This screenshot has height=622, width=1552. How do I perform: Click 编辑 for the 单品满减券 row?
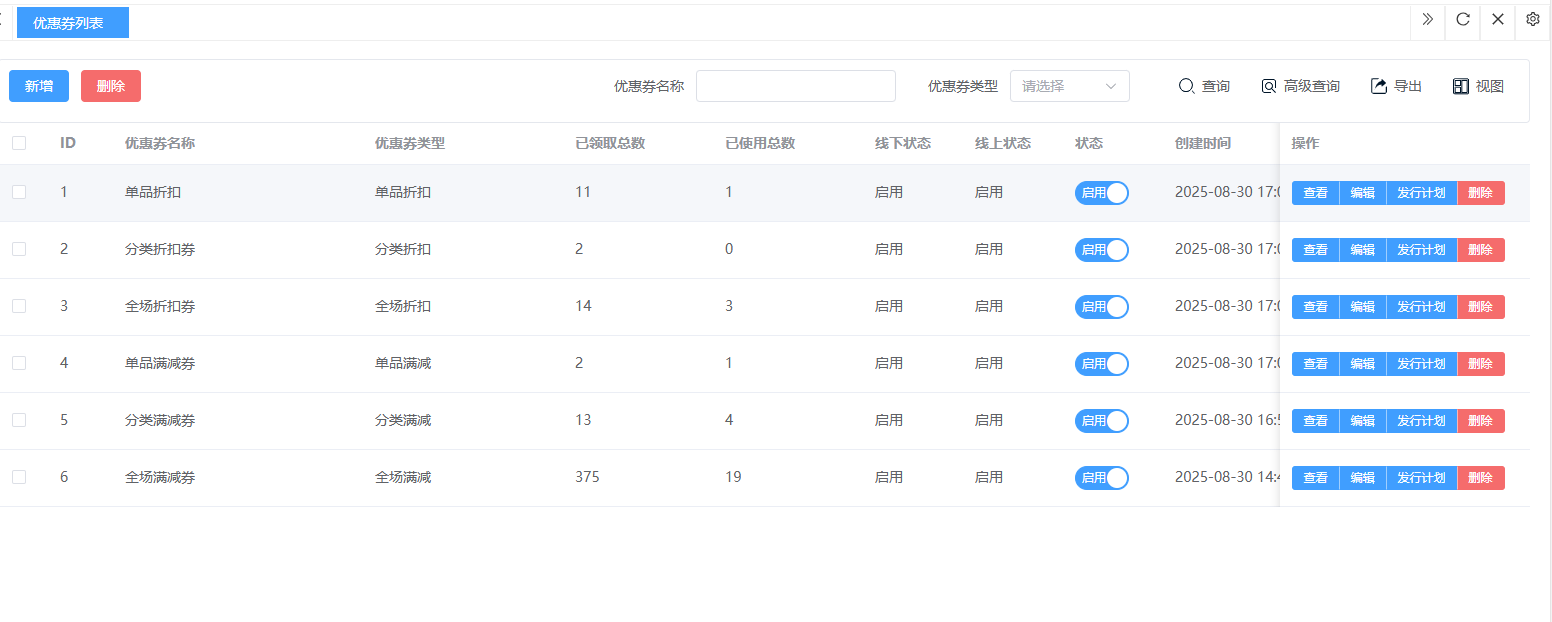[1362, 364]
